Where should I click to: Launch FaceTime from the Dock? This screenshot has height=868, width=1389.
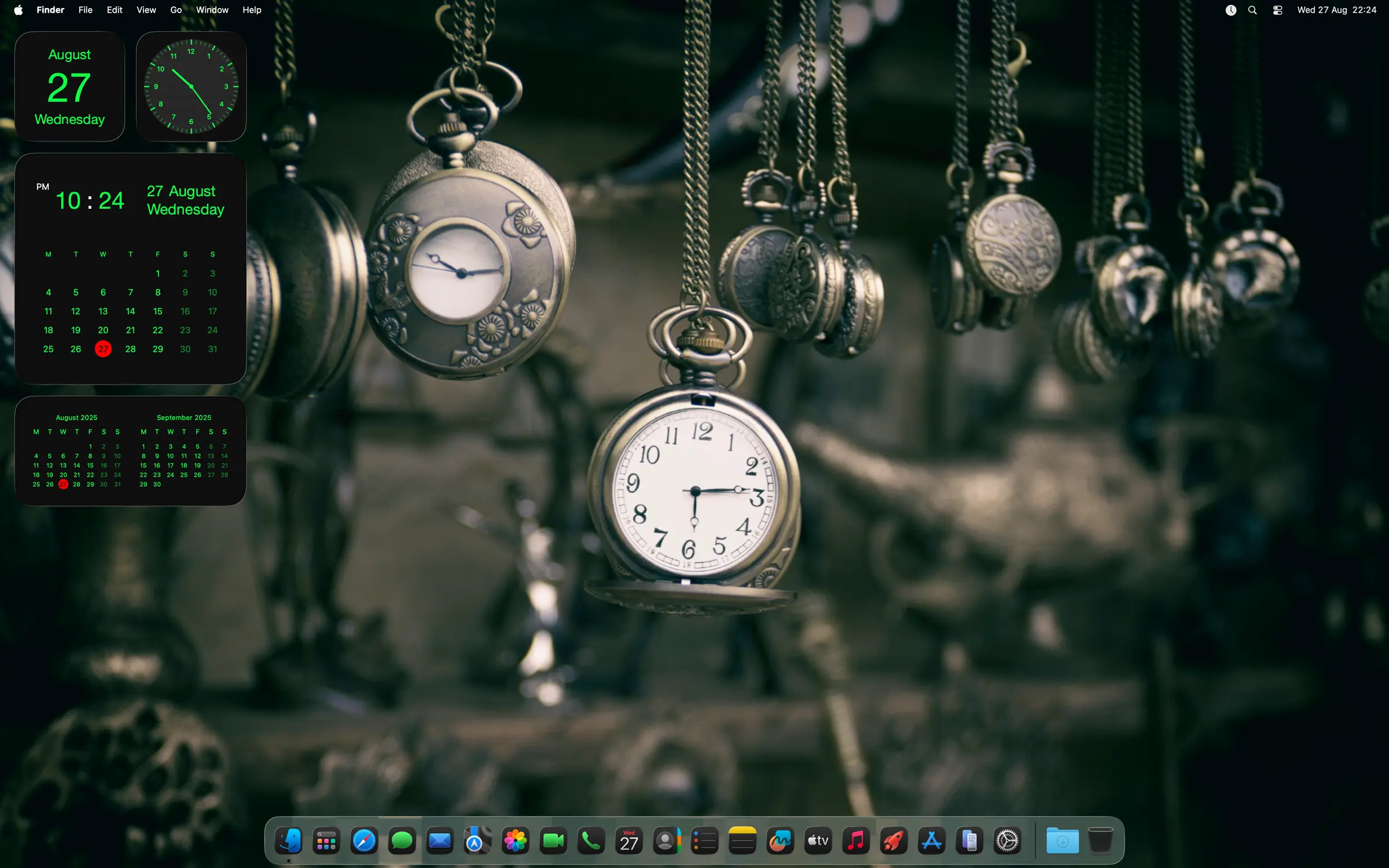tap(553, 841)
